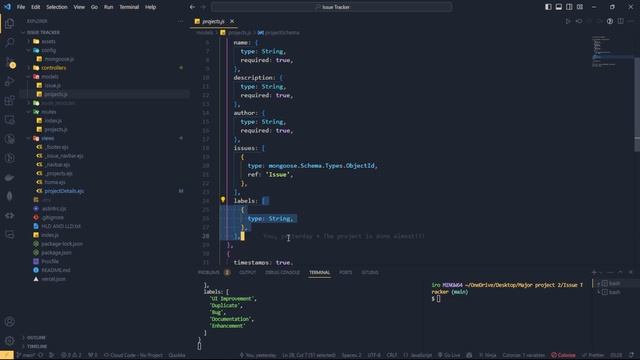
Task: Close the project.js editor tab
Action: [232, 21]
